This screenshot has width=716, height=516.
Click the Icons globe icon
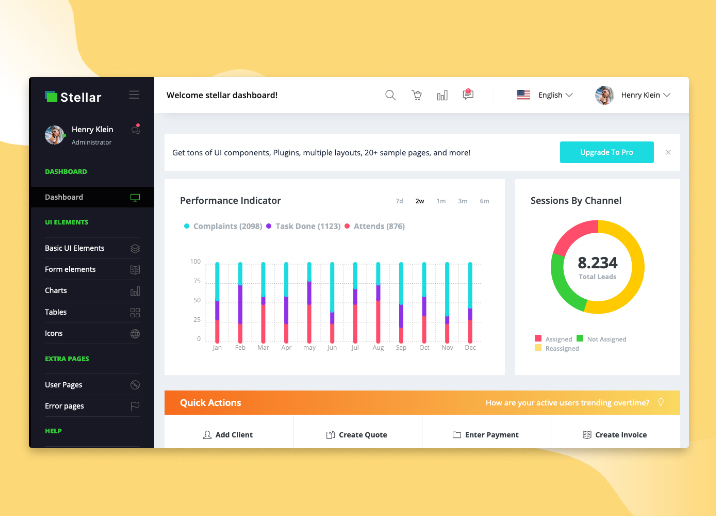(x=135, y=334)
